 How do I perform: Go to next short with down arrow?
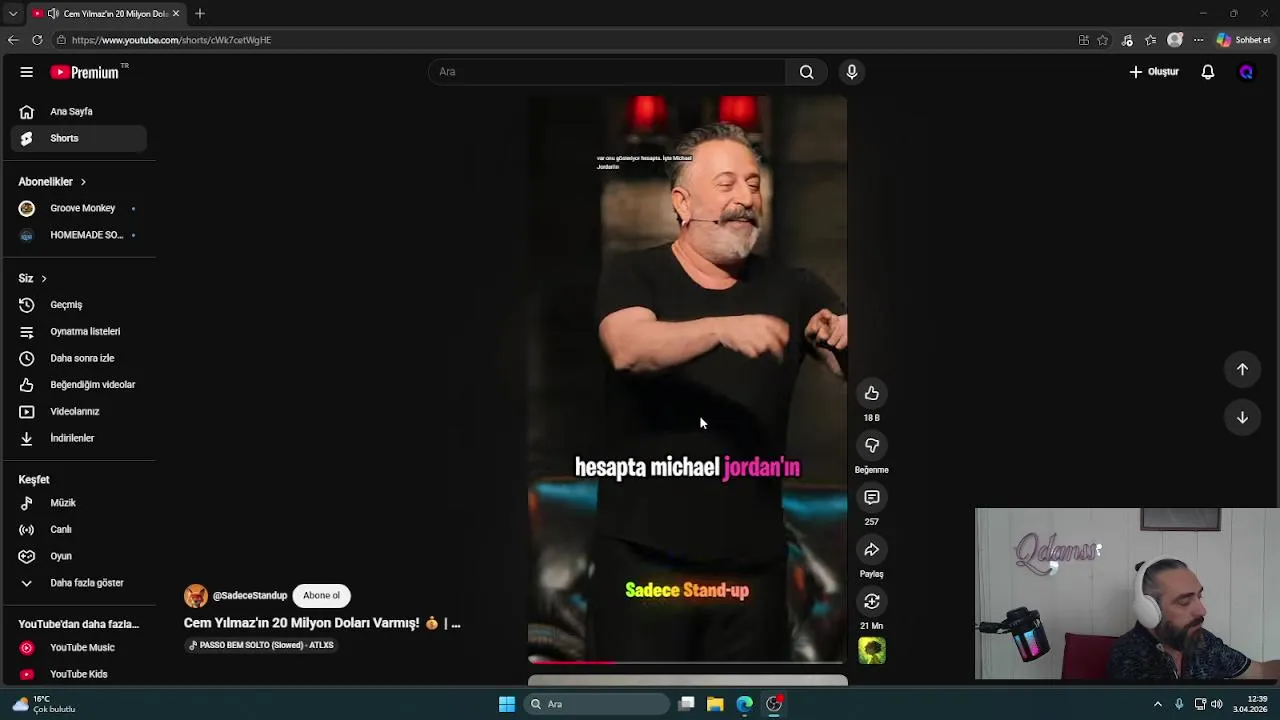pyautogui.click(x=1242, y=417)
